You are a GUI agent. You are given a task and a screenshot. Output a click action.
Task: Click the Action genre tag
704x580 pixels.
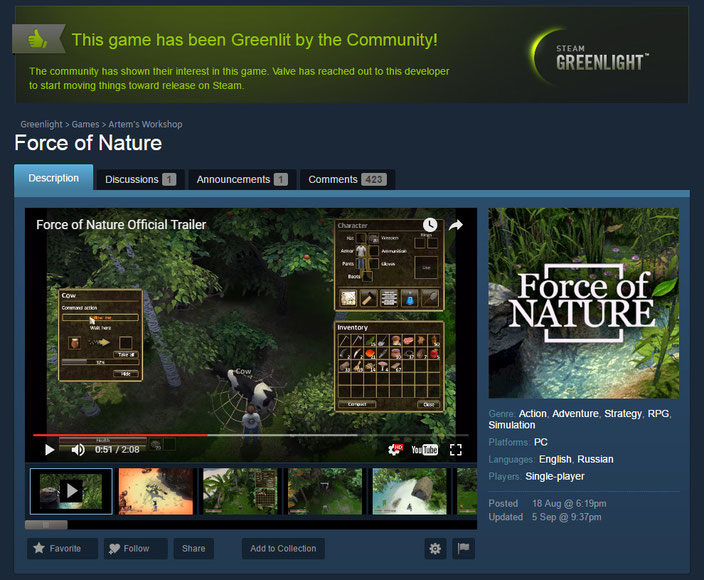coord(533,413)
